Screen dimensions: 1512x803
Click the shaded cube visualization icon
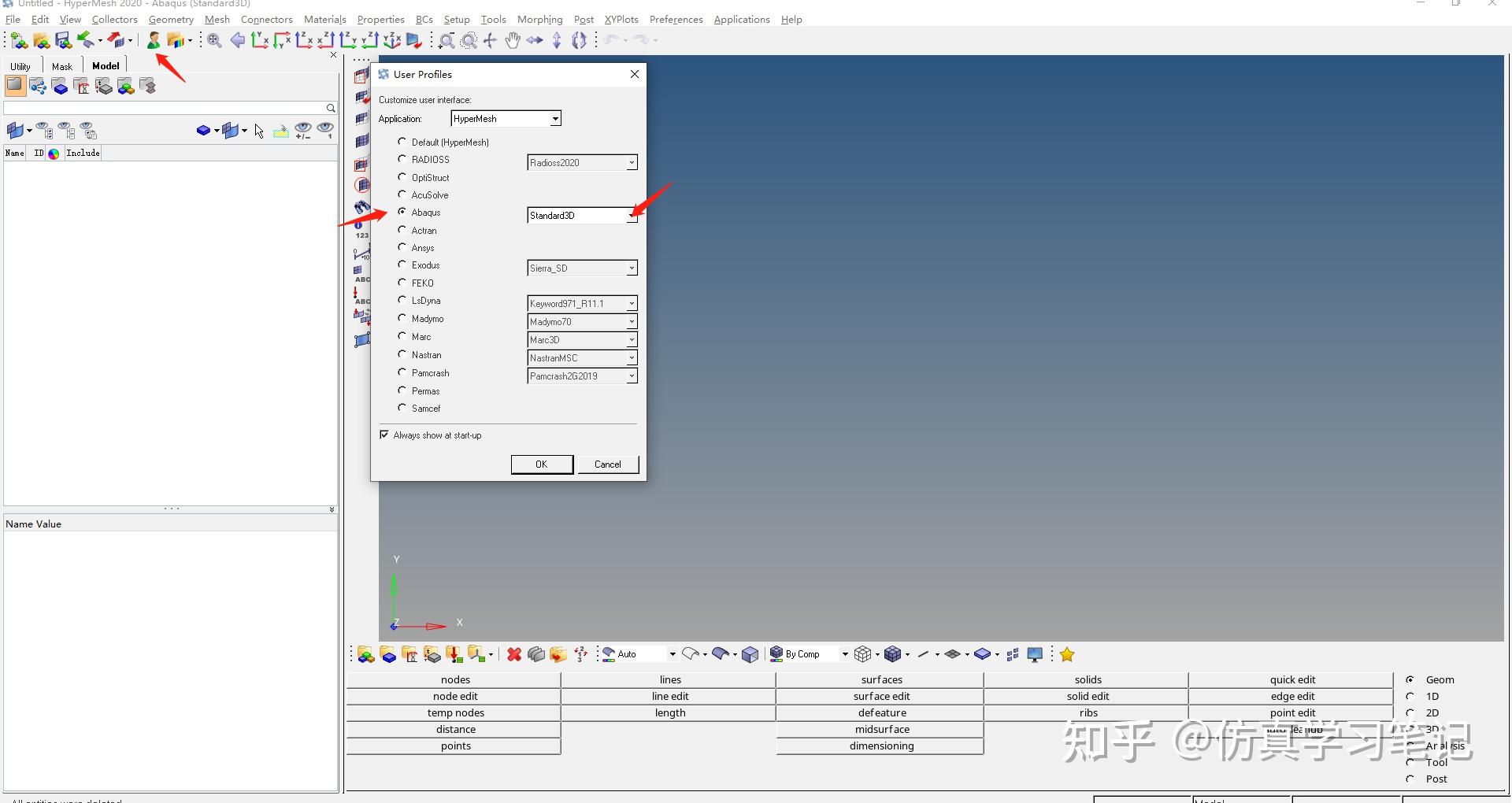tap(750, 654)
